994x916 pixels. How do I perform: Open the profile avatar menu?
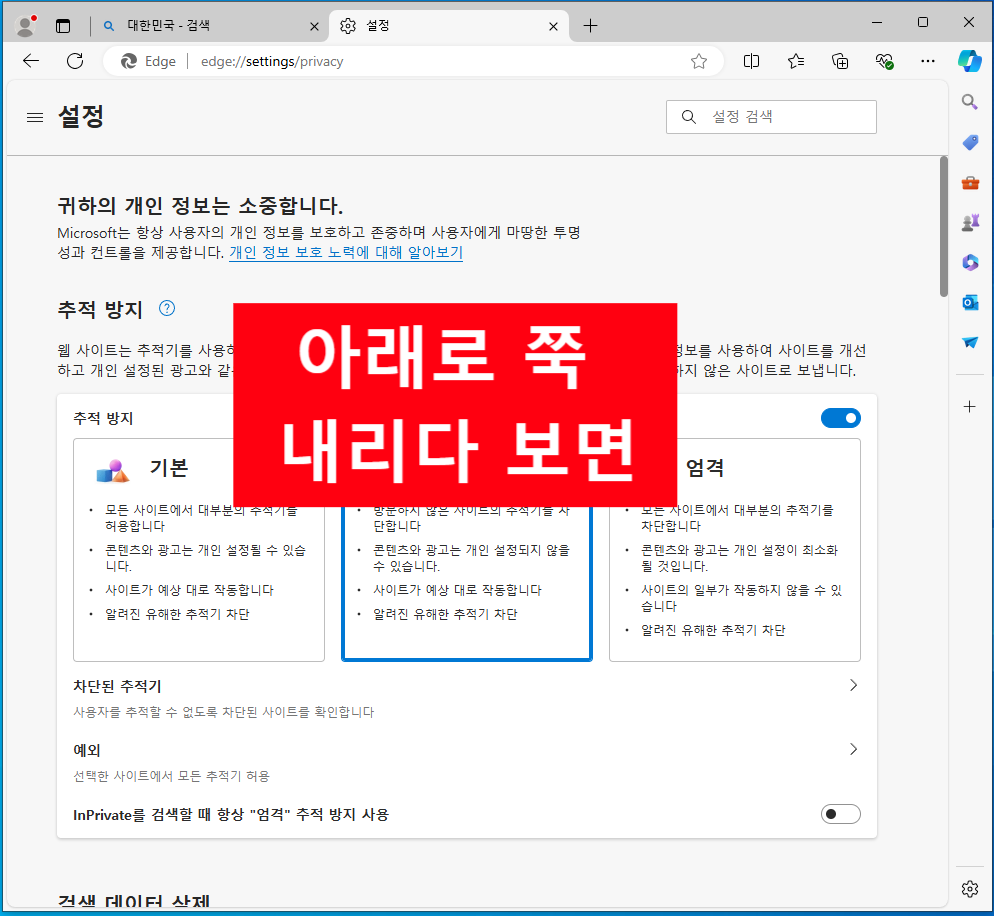(25, 25)
